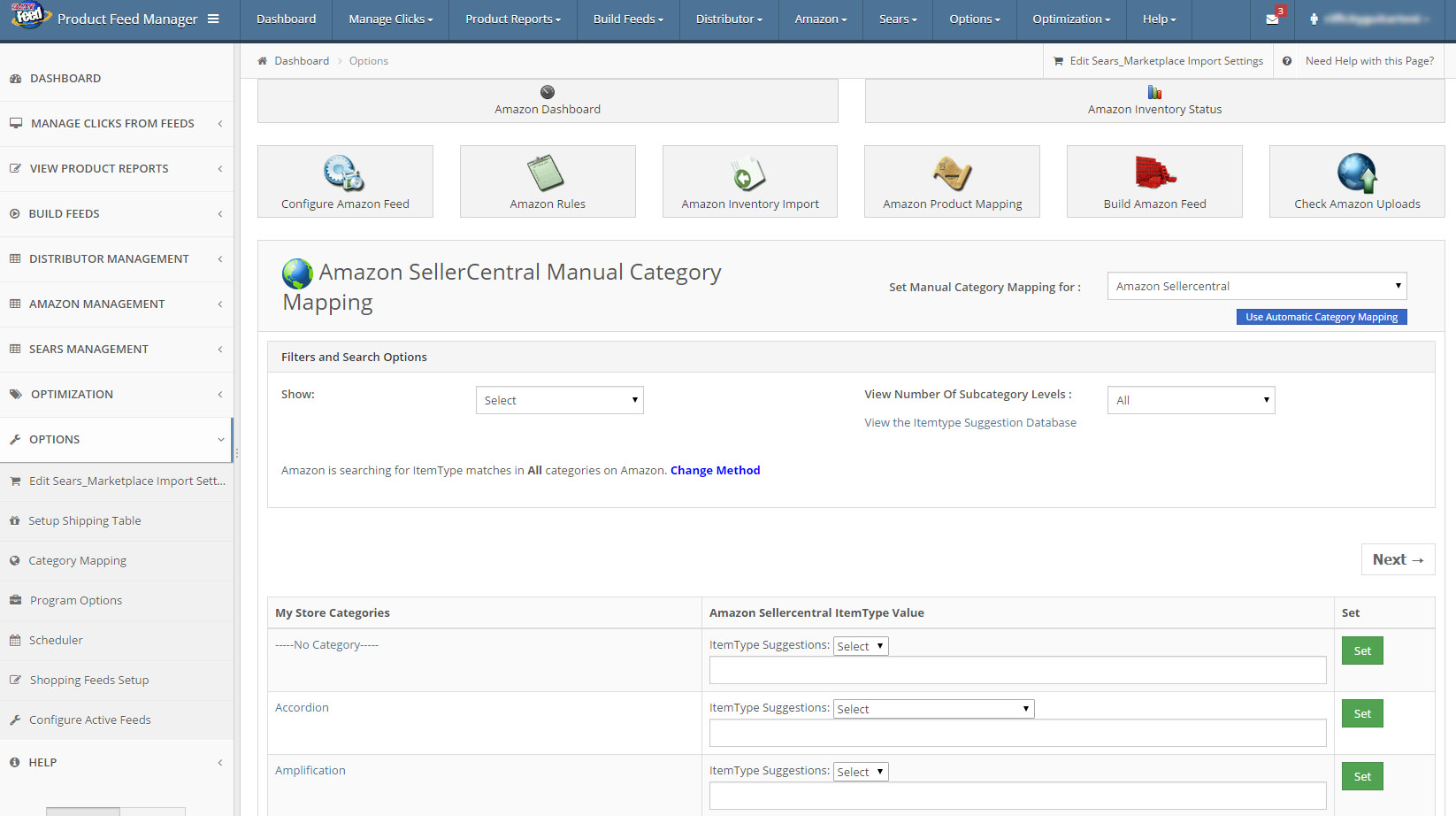The image size is (1456, 816).
Task: Open Manage Clicks top menu
Action: [x=390, y=19]
